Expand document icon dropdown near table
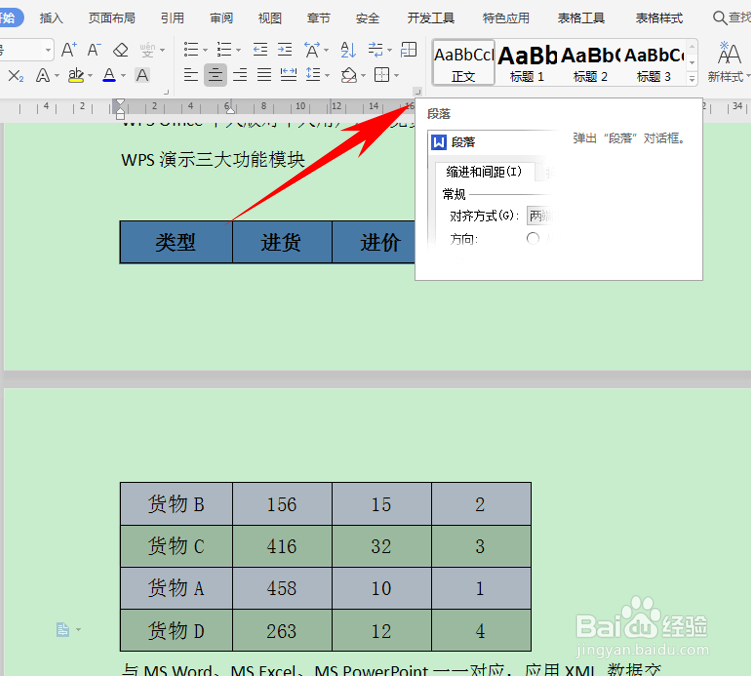Image resolution: width=751 pixels, height=676 pixels. (x=78, y=629)
